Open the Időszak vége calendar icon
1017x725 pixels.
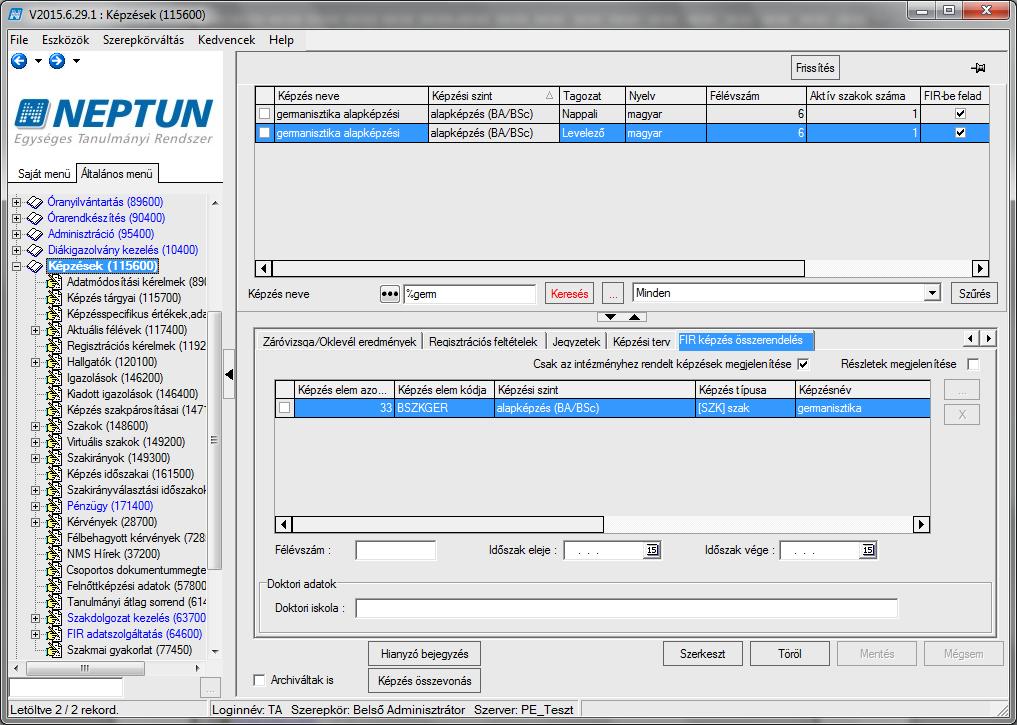click(x=868, y=550)
